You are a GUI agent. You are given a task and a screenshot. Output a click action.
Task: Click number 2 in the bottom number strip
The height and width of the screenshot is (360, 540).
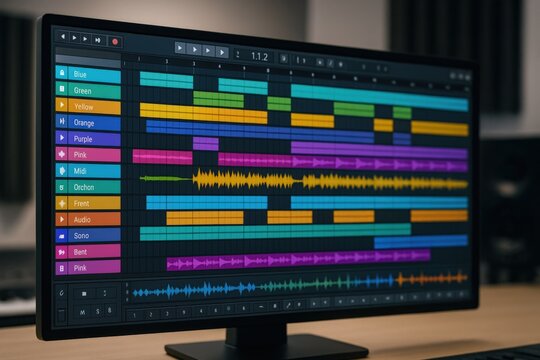coord(150,315)
